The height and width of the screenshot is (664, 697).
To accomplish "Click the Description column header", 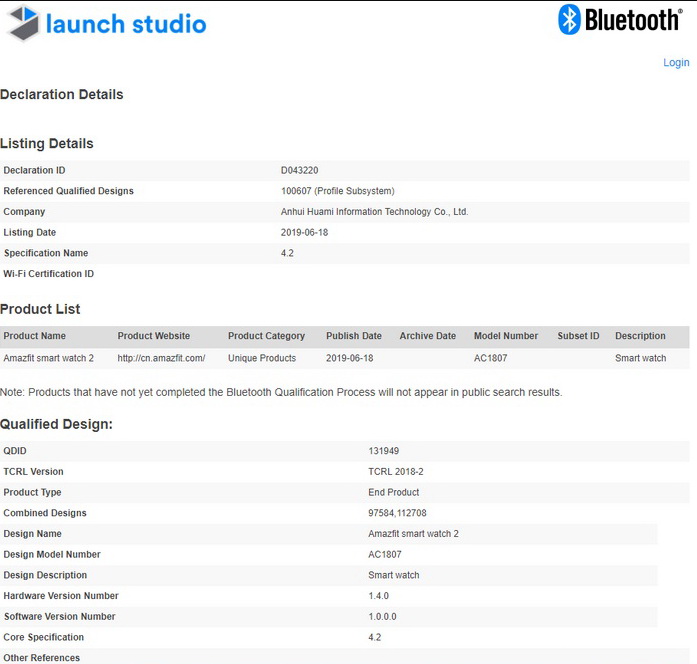I will pyautogui.click(x=640, y=336).
